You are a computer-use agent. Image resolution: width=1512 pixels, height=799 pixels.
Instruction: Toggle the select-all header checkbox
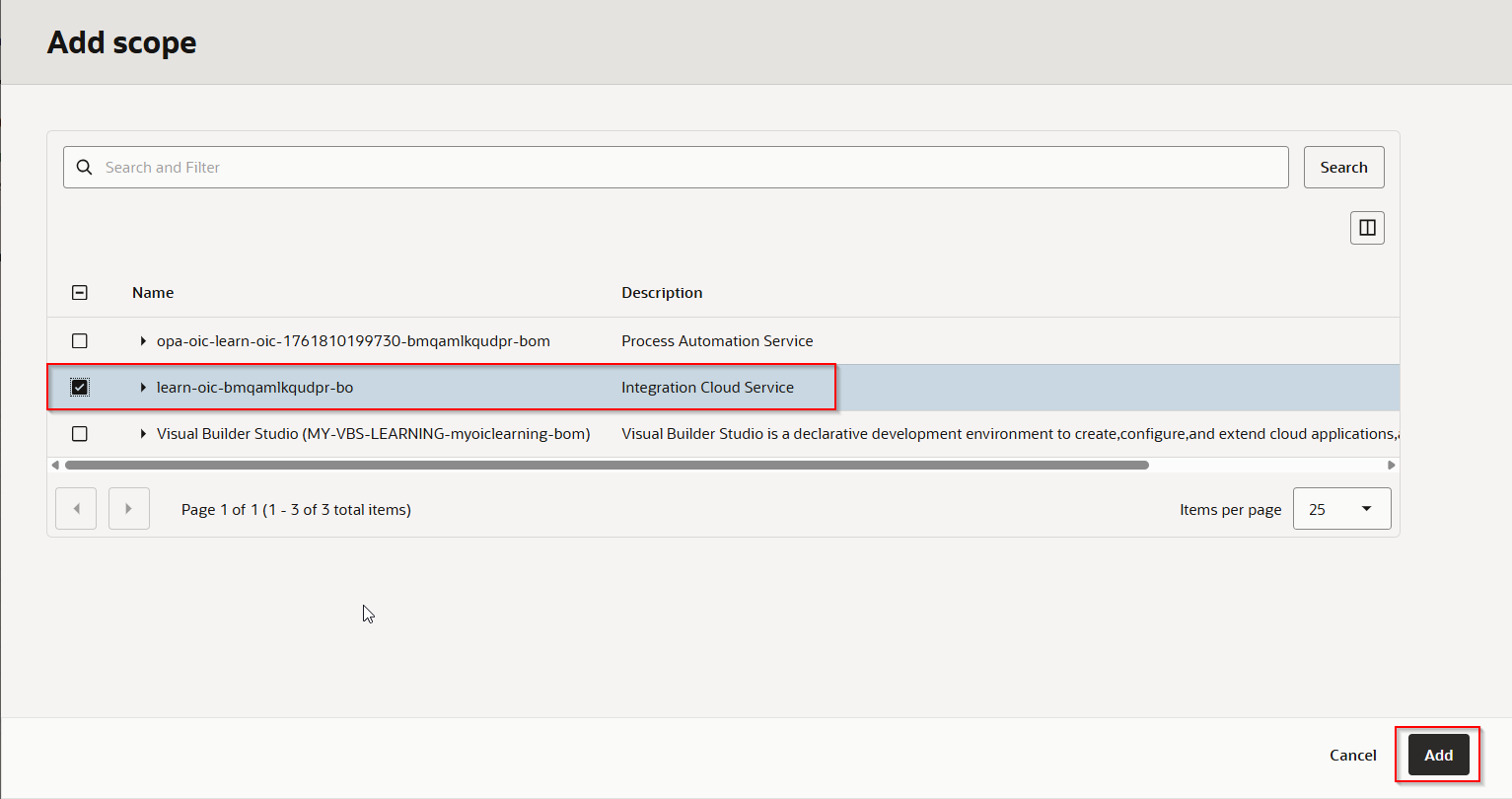80,293
